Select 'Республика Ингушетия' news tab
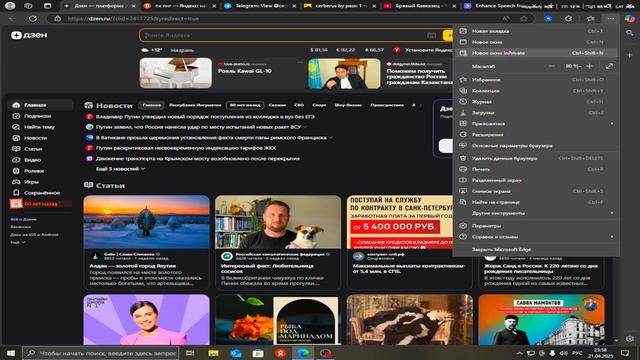The image size is (640, 360). tap(195, 105)
